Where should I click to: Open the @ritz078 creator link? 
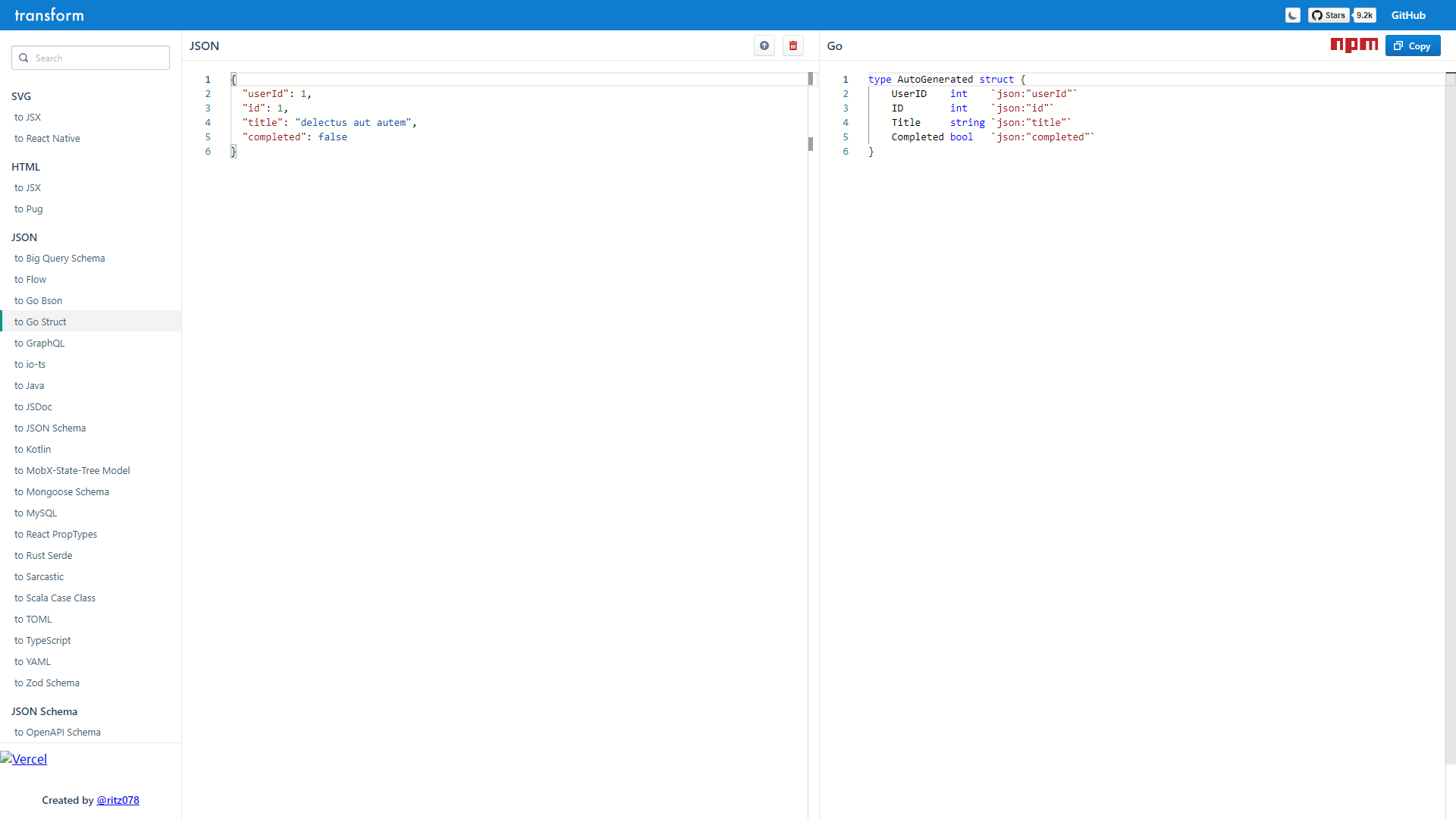click(118, 800)
